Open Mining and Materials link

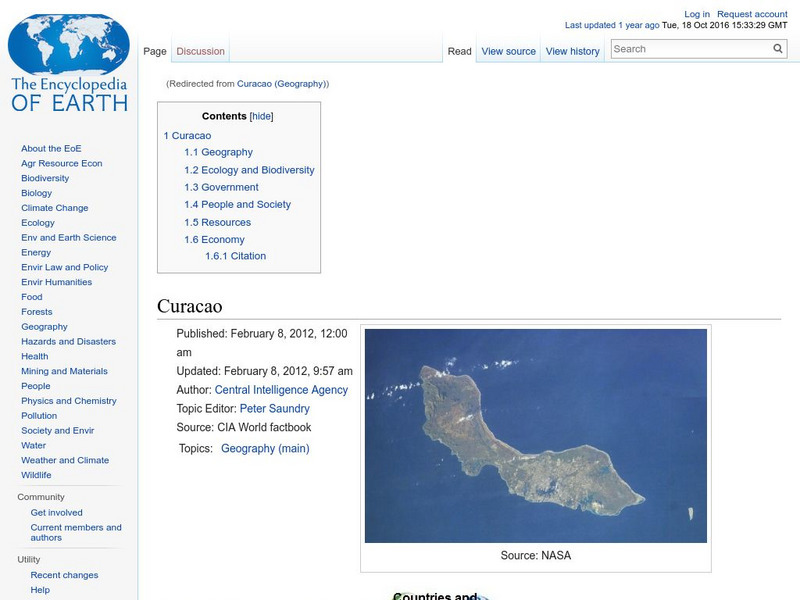(64, 371)
